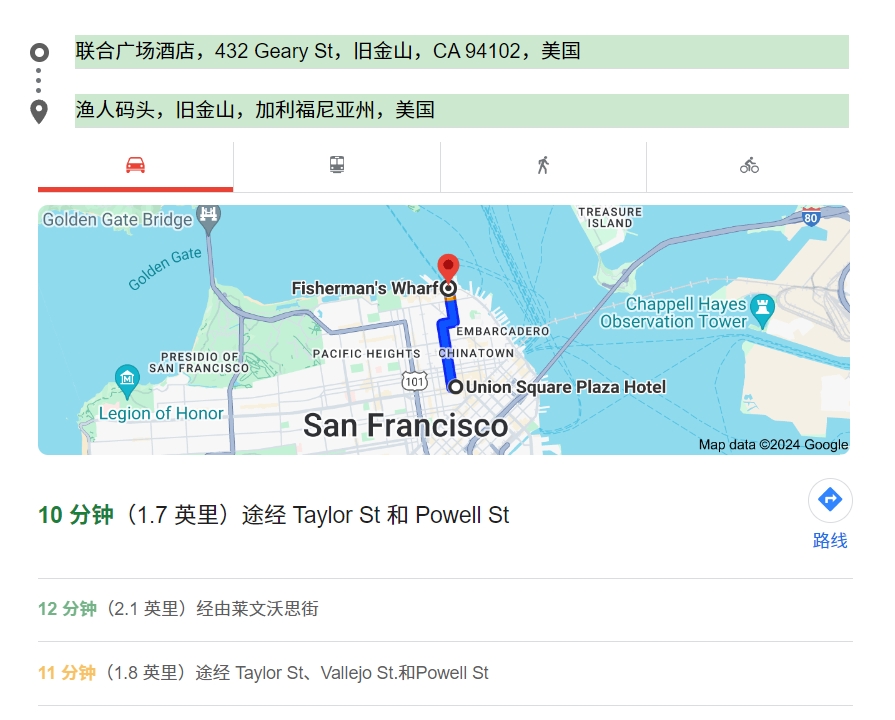895x720 pixels.
Task: Click the Union Square Plaza Hotel marker
Action: point(456,387)
